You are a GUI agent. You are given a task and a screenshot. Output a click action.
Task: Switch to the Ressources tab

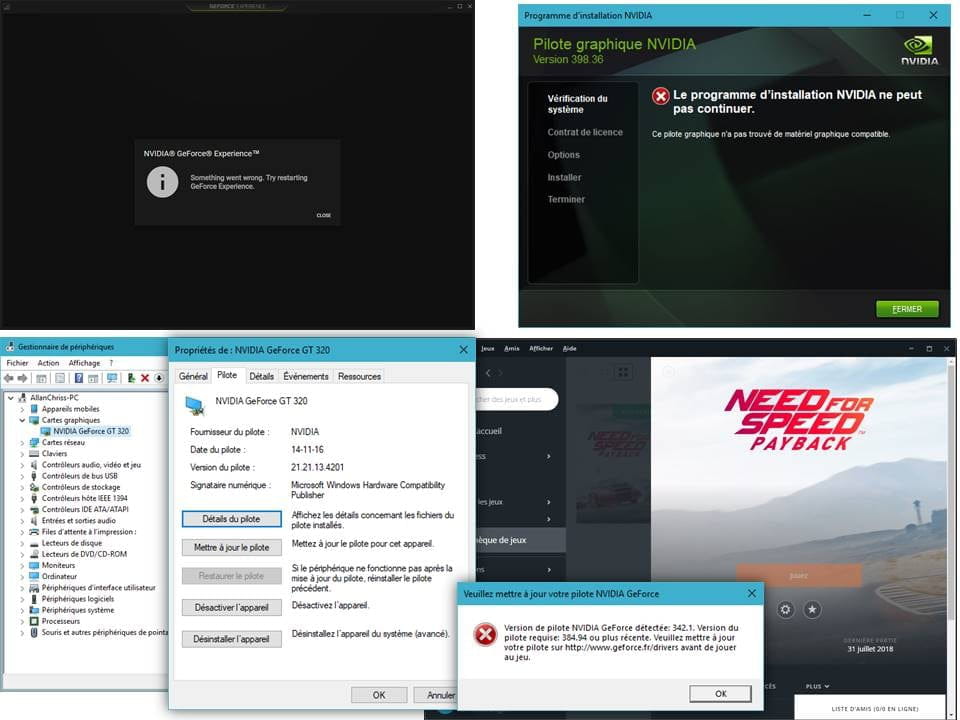(x=359, y=377)
